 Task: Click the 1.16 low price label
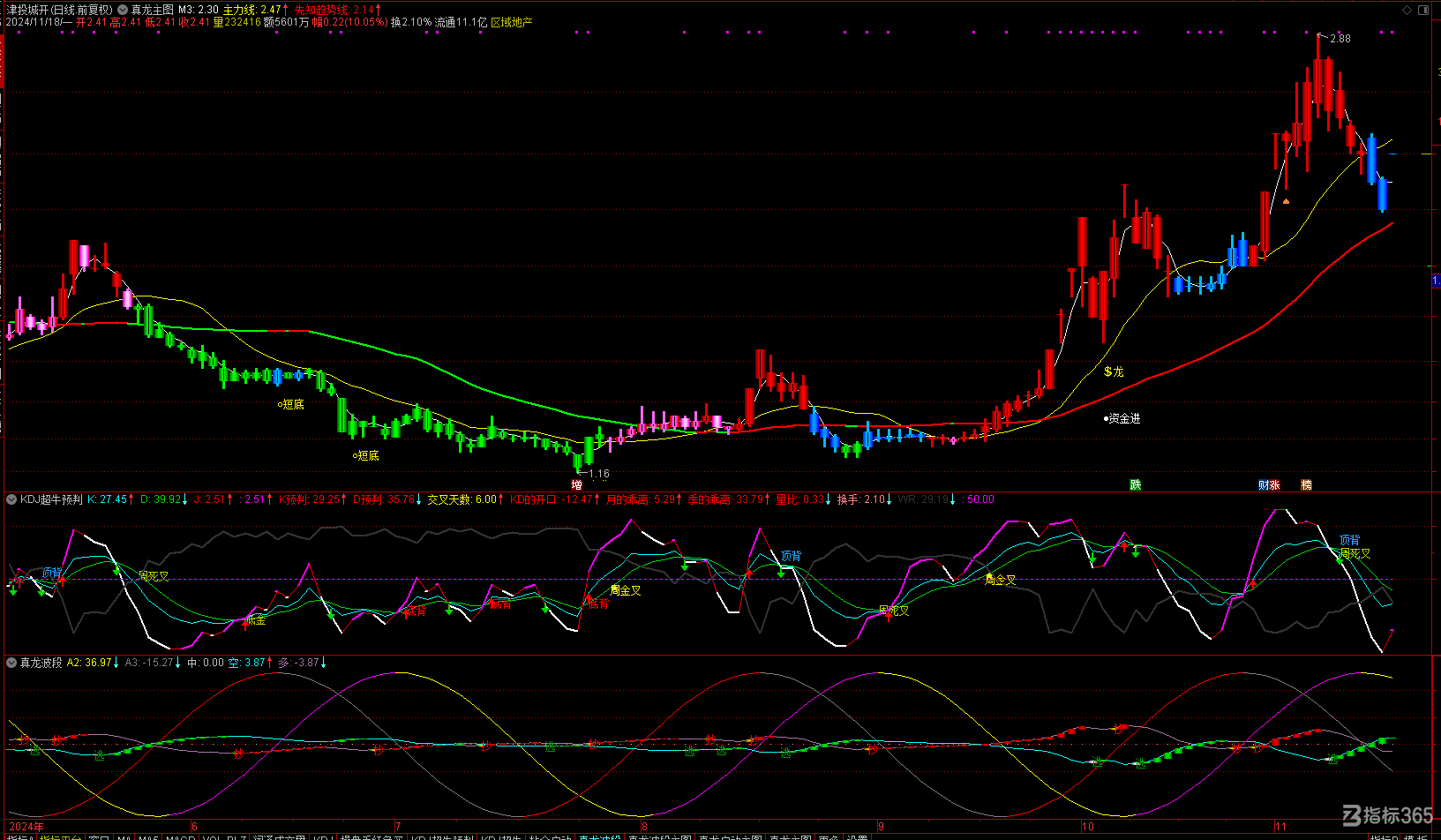[x=598, y=474]
